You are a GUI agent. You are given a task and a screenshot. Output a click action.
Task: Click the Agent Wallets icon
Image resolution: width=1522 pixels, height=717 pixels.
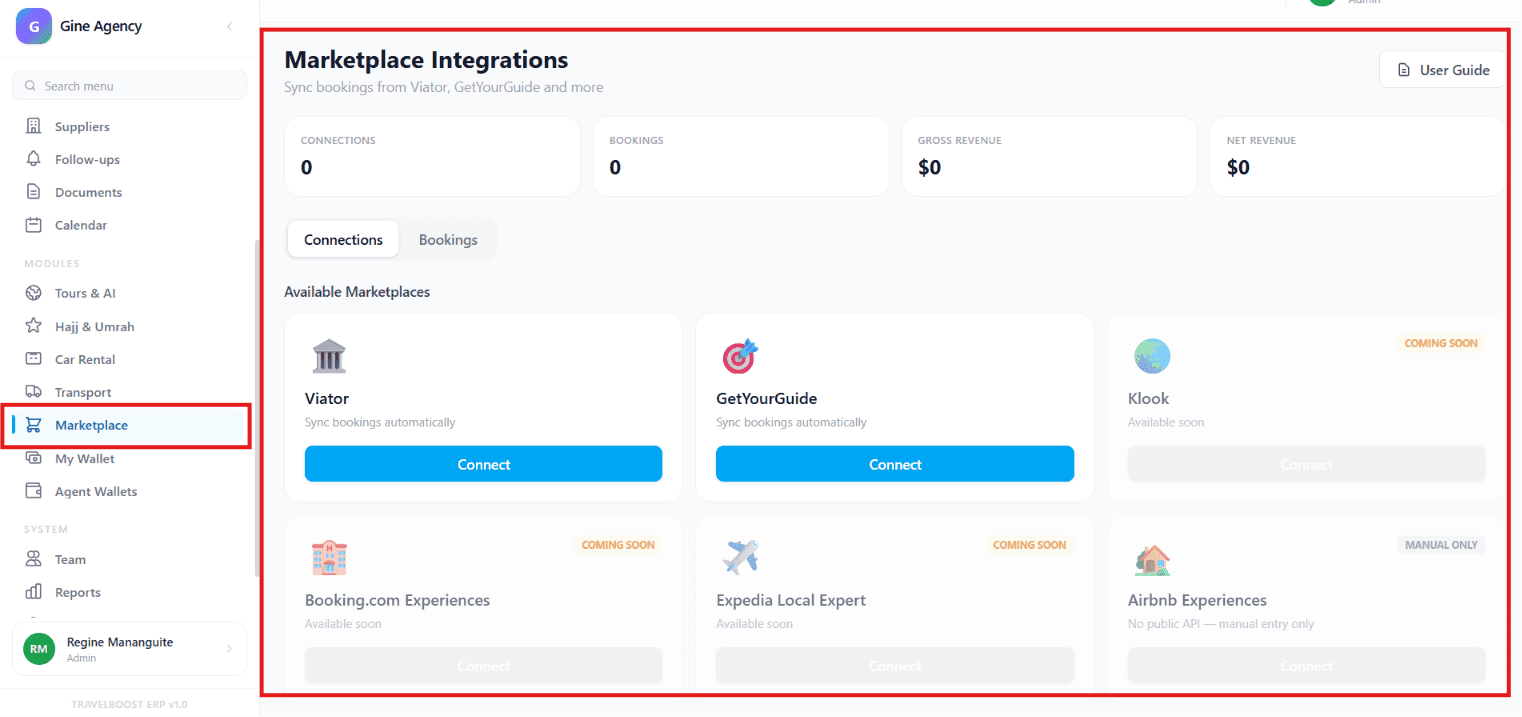[x=34, y=491]
